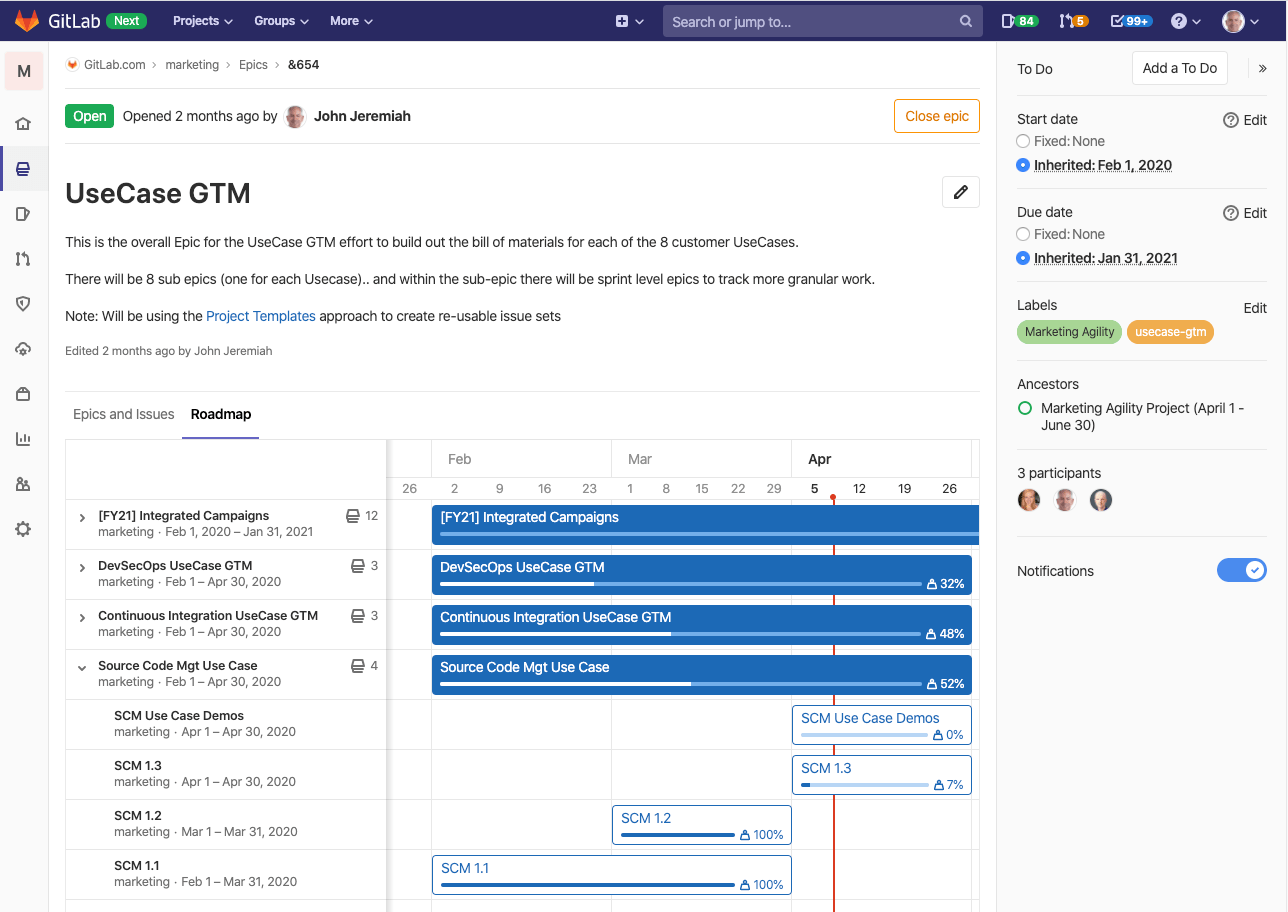Viewport: 1288px width, 912px height.
Task: Edit epic title with pencil icon
Action: click(x=961, y=192)
